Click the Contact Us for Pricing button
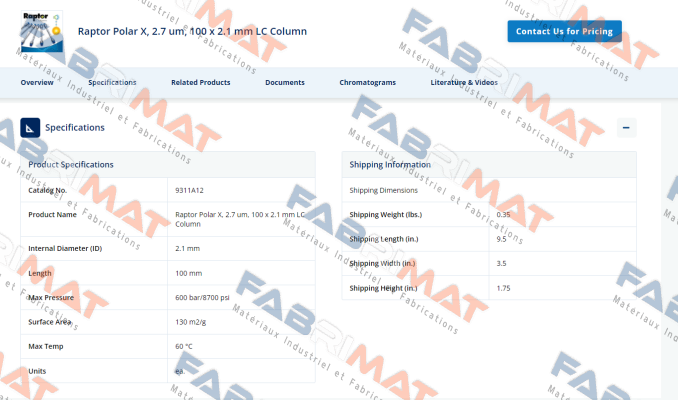The height and width of the screenshot is (400, 678). [x=564, y=31]
